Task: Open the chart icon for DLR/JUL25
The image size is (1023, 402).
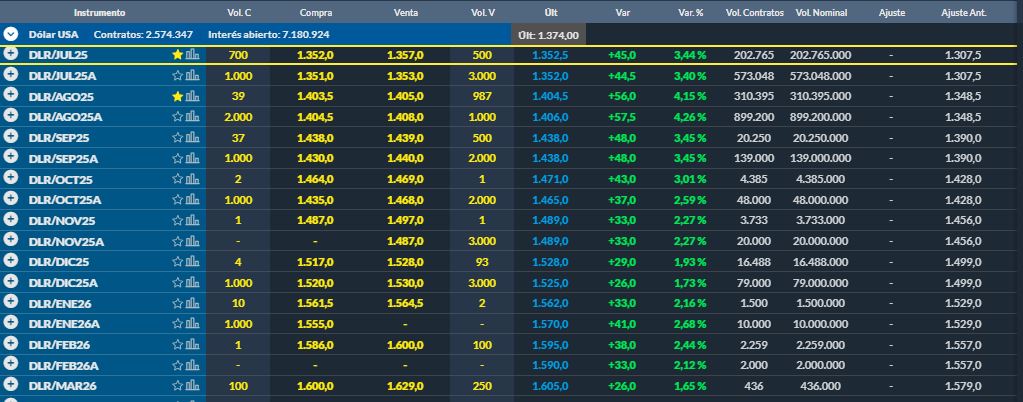Action: (193, 55)
